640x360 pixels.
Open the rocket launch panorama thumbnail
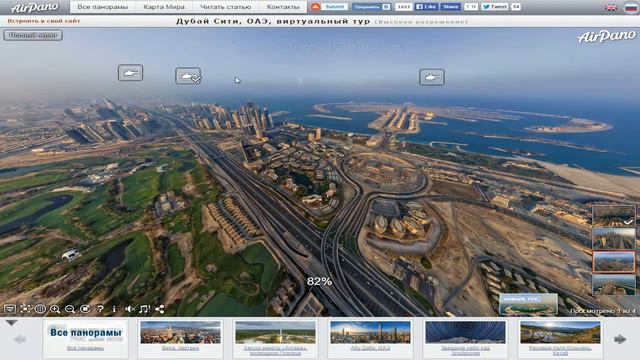pyautogui.click(x=276, y=332)
